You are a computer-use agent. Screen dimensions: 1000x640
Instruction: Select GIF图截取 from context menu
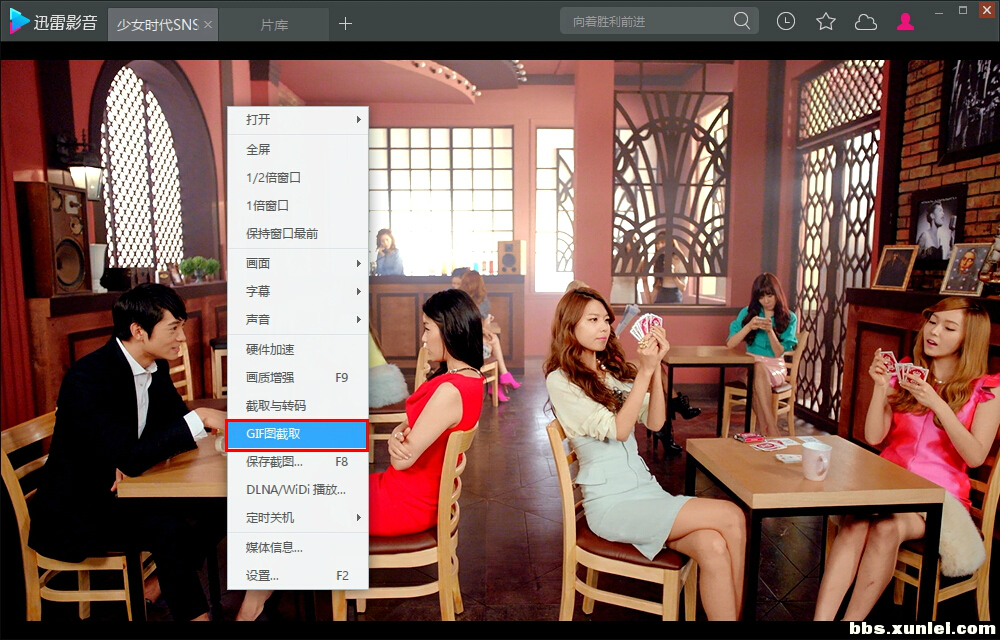tap(297, 434)
